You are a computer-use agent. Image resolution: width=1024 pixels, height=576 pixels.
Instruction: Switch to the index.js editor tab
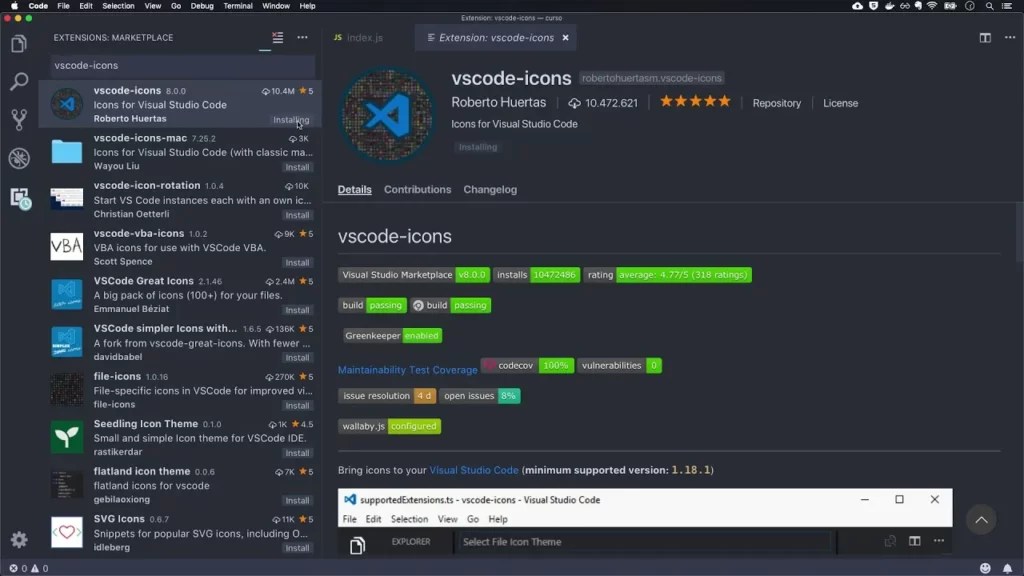coord(364,38)
